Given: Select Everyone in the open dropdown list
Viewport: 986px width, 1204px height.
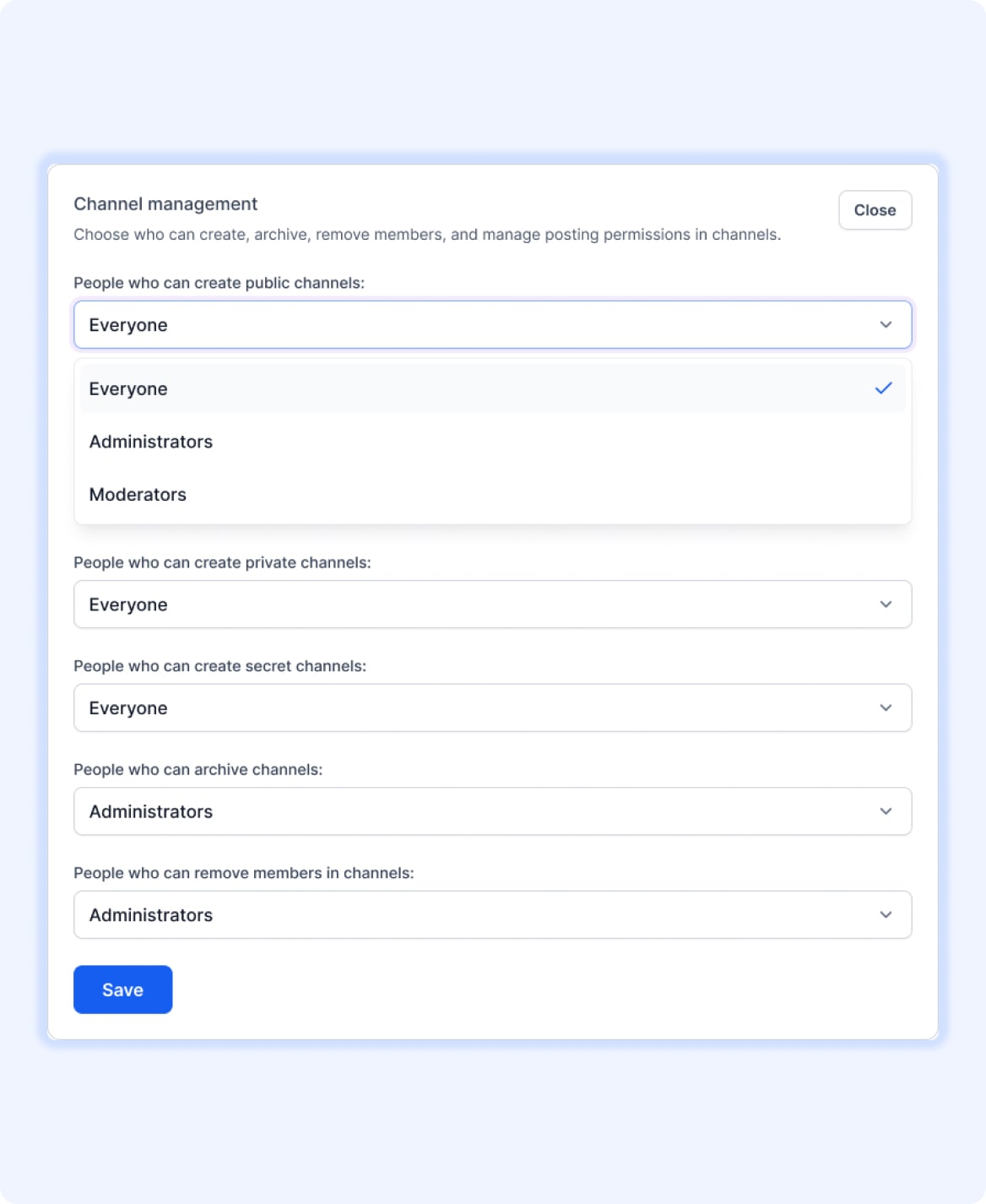Looking at the screenshot, I should click(x=128, y=388).
